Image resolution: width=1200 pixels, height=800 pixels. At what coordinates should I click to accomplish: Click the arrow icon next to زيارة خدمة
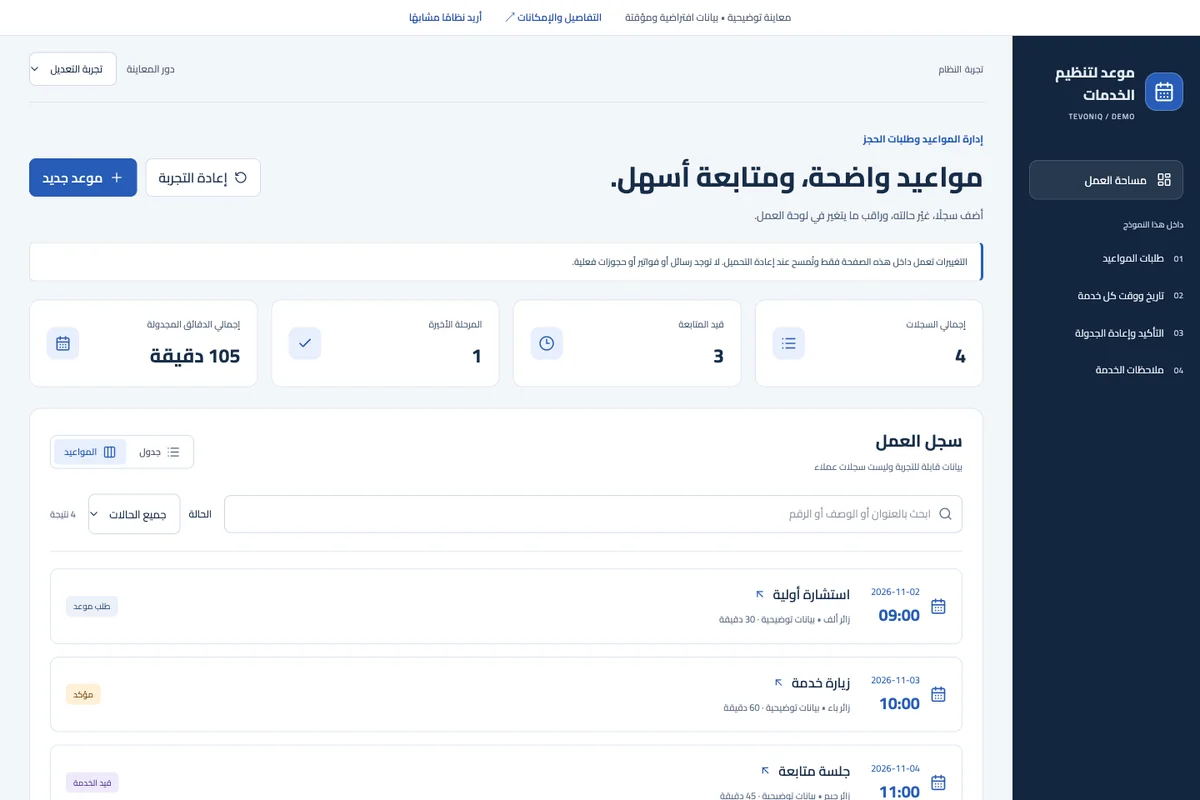(x=779, y=682)
